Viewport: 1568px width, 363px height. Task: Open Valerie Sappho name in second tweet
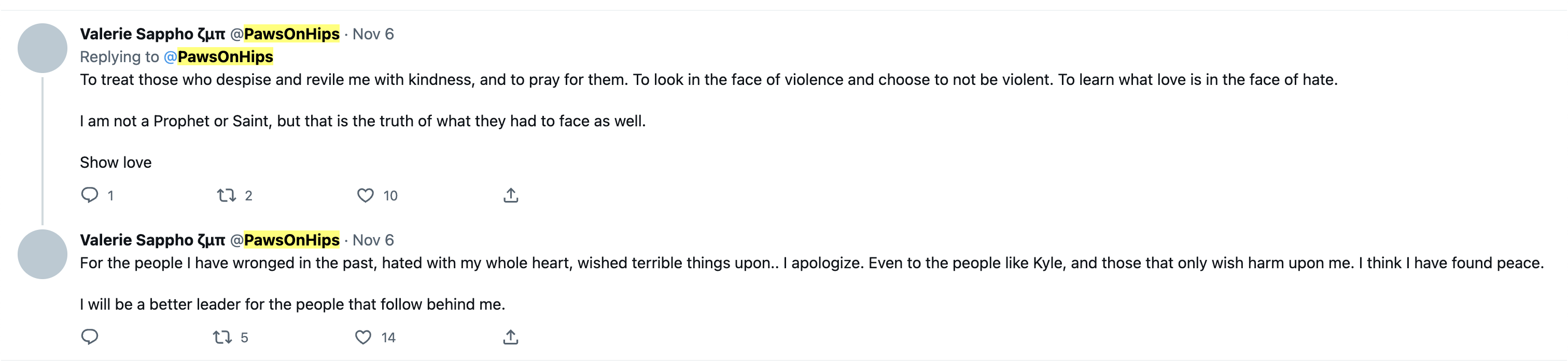(x=153, y=240)
